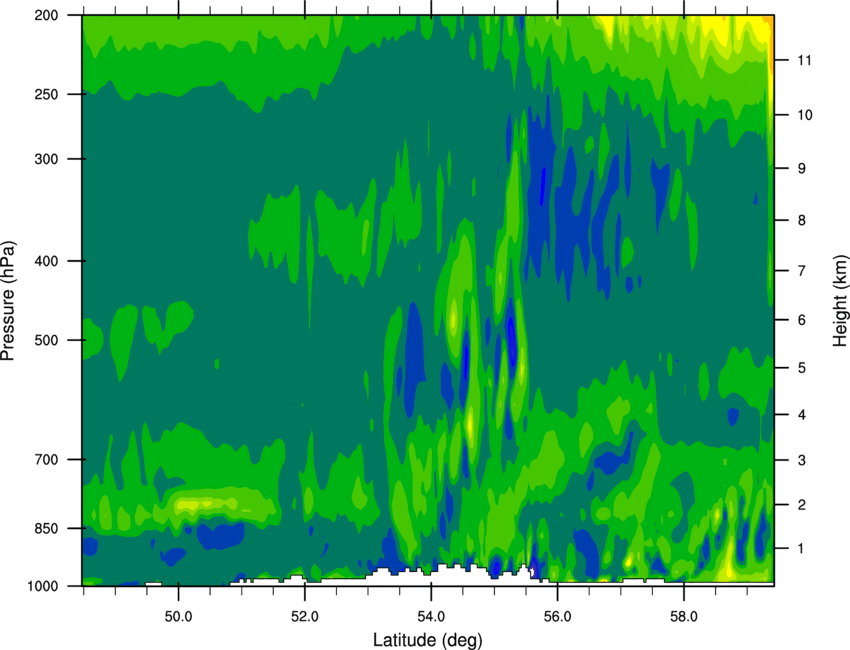Click the 52.0 latitude tick label
The width and height of the screenshot is (850, 650).
click(305, 617)
